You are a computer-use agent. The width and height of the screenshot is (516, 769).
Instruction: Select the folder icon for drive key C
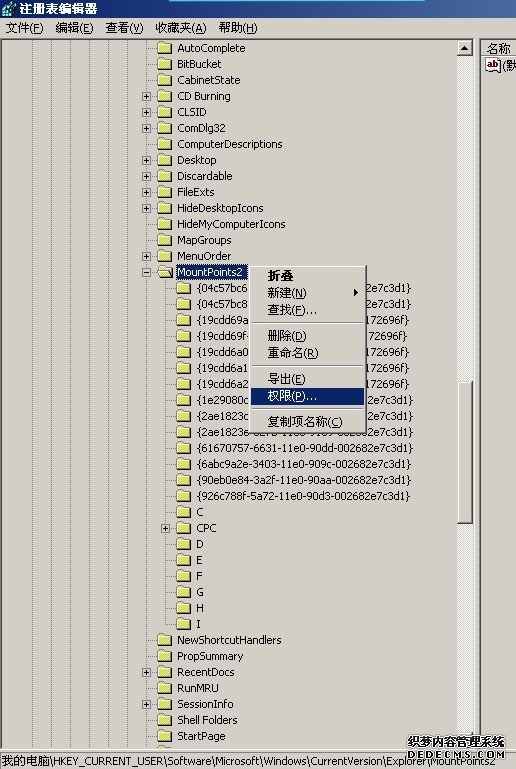pyautogui.click(x=183, y=512)
